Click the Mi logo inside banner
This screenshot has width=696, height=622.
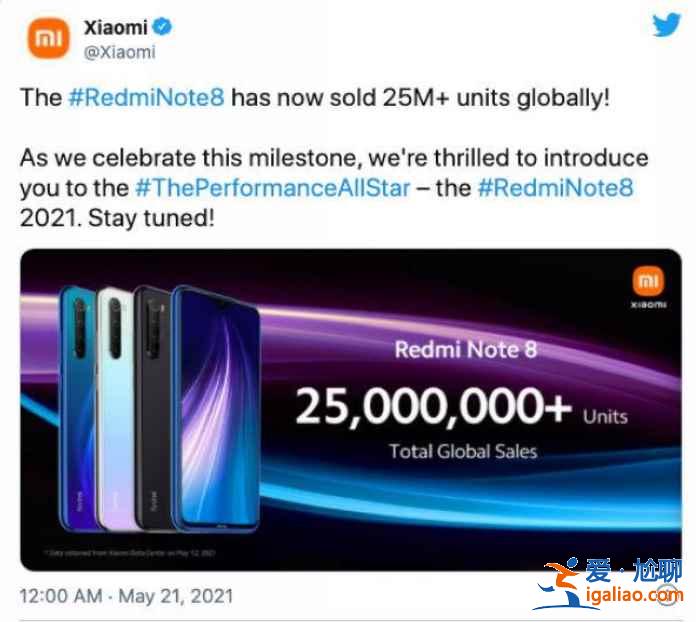(x=648, y=281)
